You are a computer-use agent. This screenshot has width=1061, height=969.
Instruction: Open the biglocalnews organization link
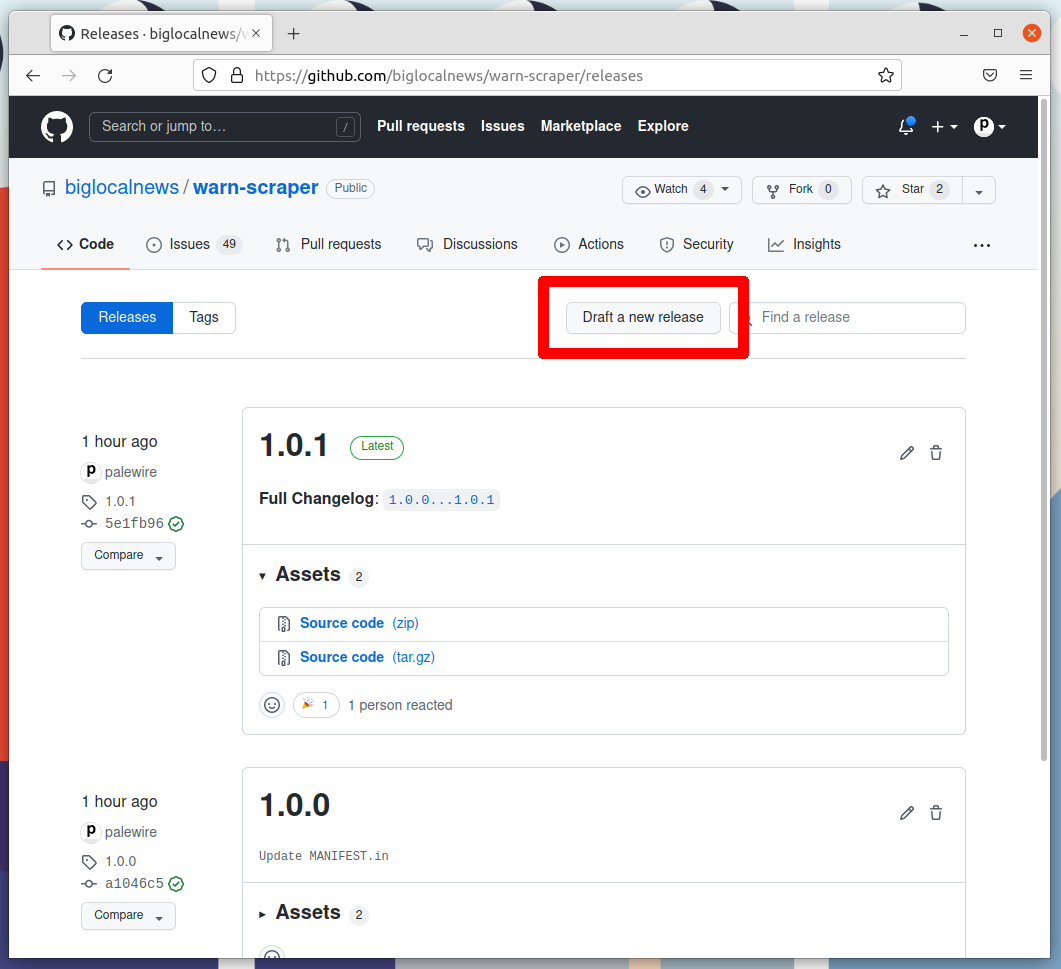point(122,187)
